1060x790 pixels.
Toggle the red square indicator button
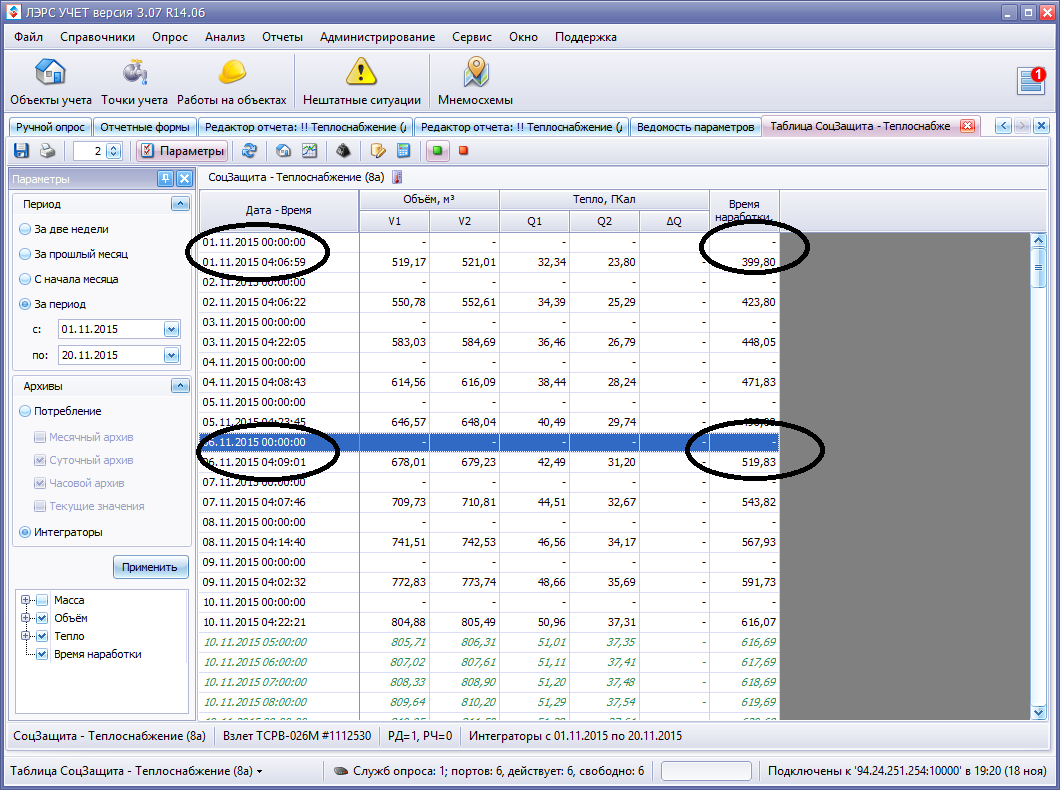tap(464, 151)
